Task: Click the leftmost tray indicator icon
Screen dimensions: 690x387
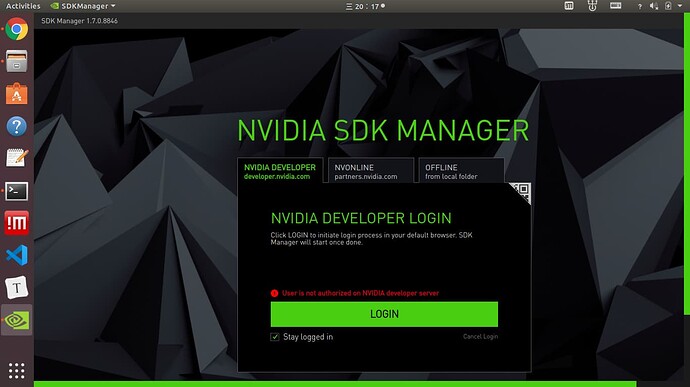Action: [569, 6]
